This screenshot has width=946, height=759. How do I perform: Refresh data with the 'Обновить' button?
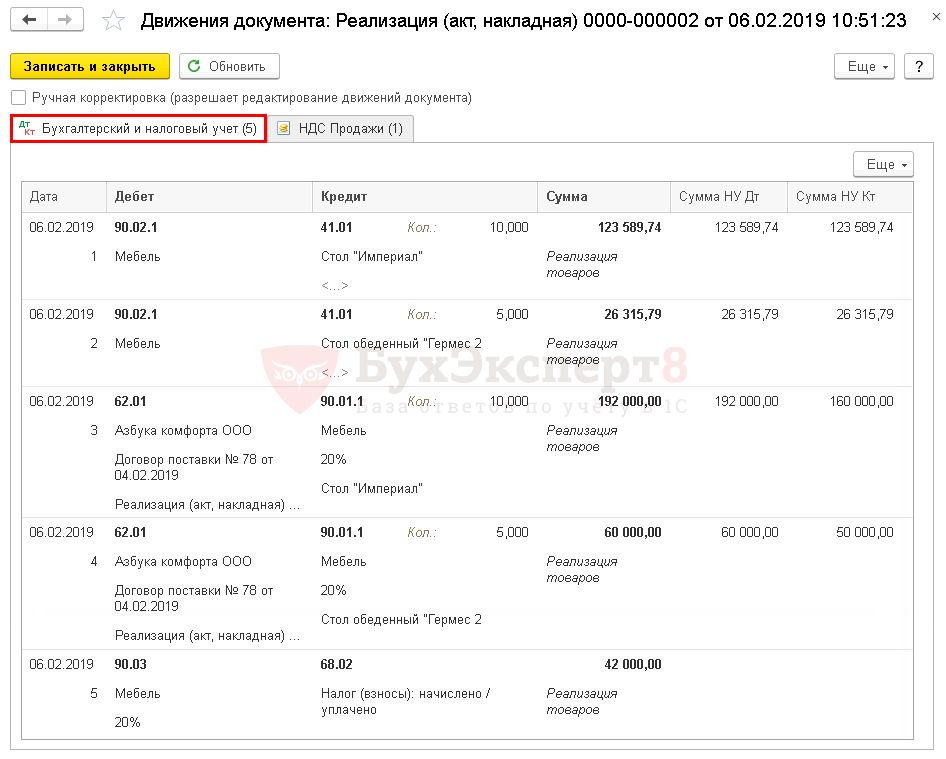(x=229, y=66)
